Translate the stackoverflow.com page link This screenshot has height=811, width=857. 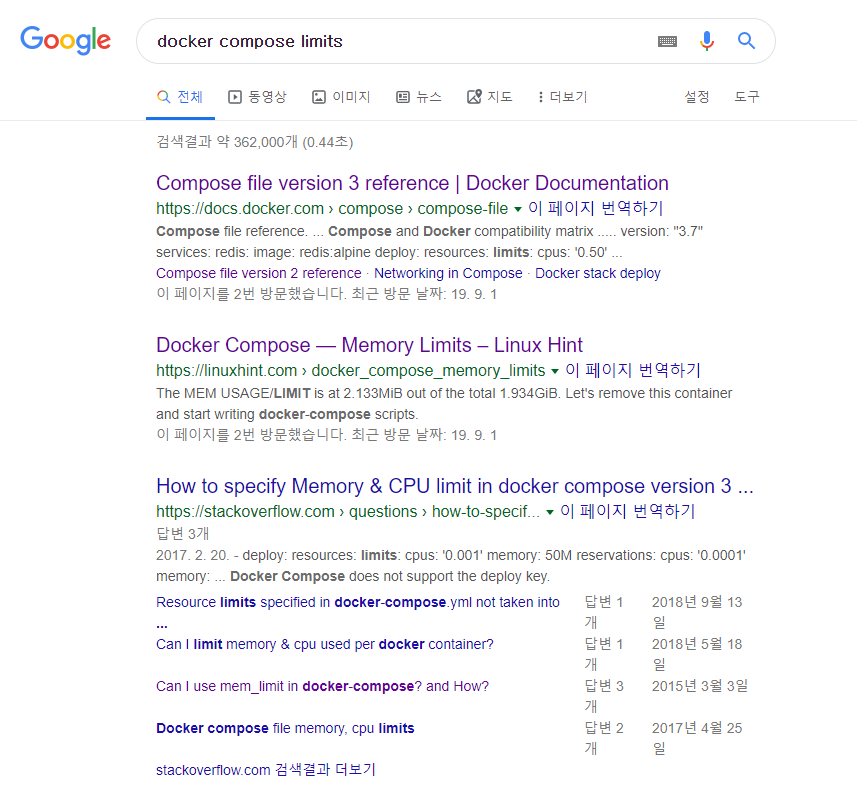coord(628,511)
